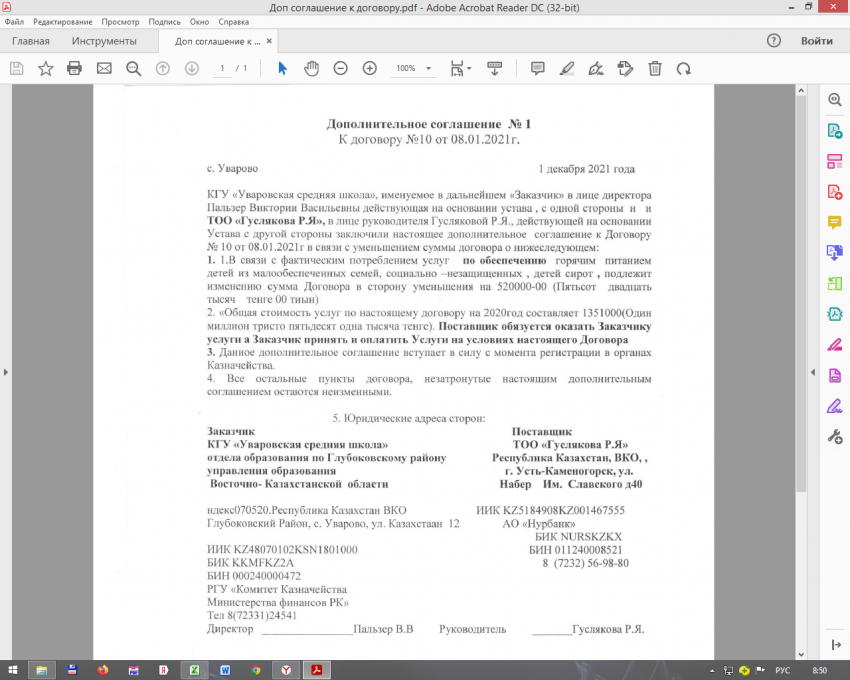Zoom in with the plus icon
Screen dimensions: 850x680
[370, 68]
